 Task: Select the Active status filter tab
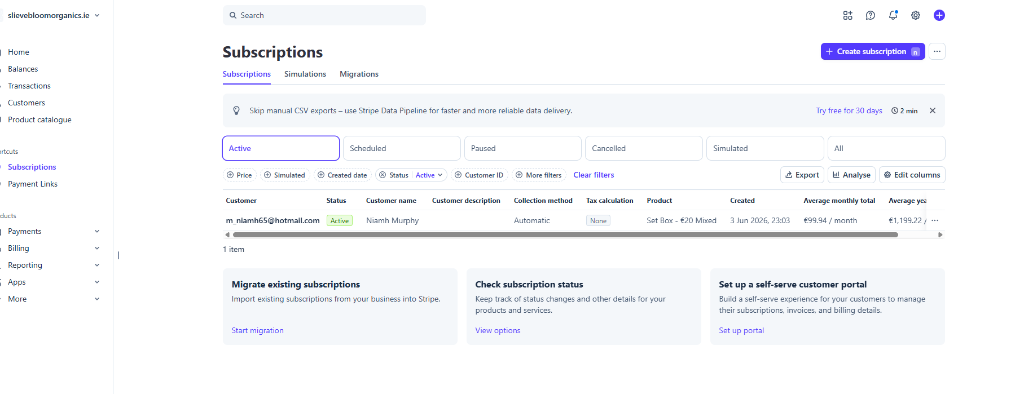coord(281,148)
